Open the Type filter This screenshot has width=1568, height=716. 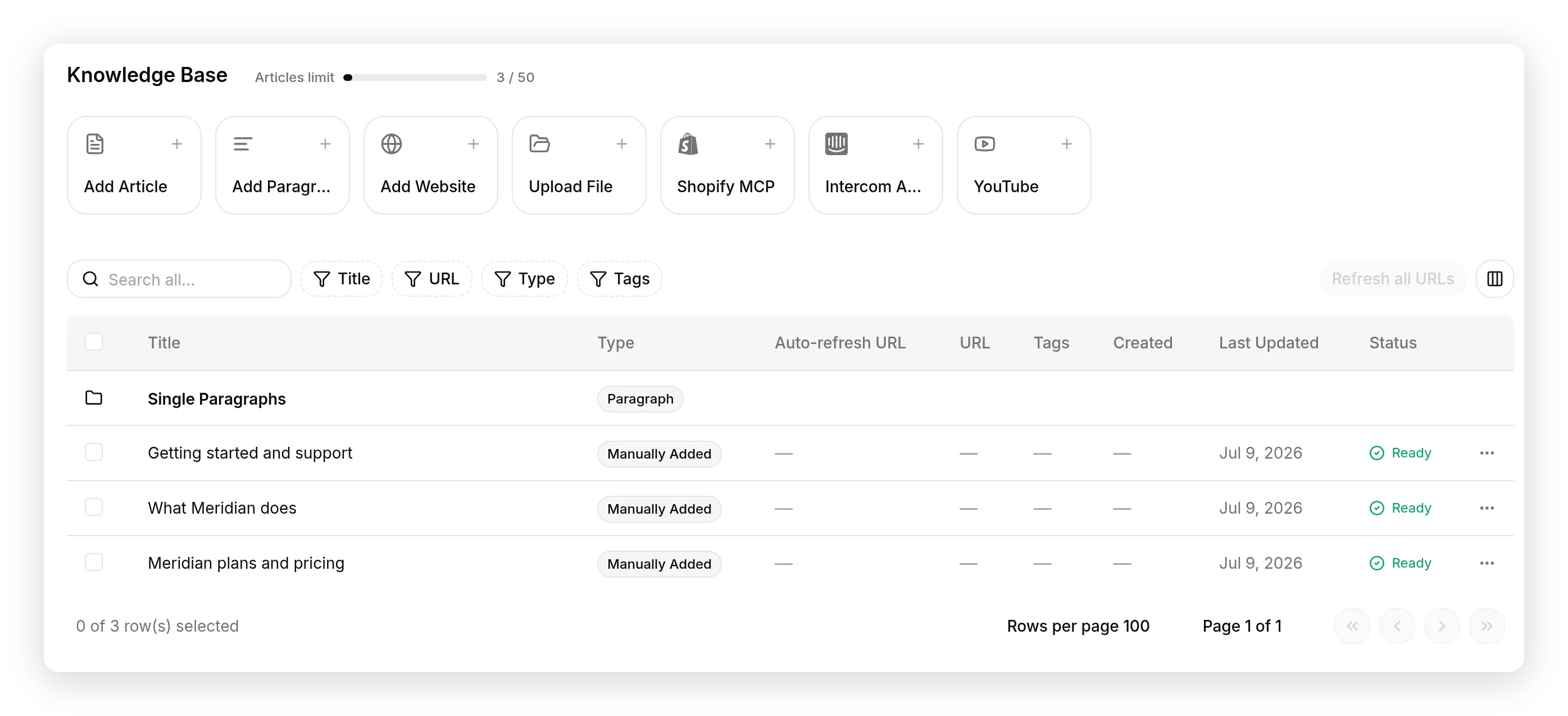pos(525,279)
